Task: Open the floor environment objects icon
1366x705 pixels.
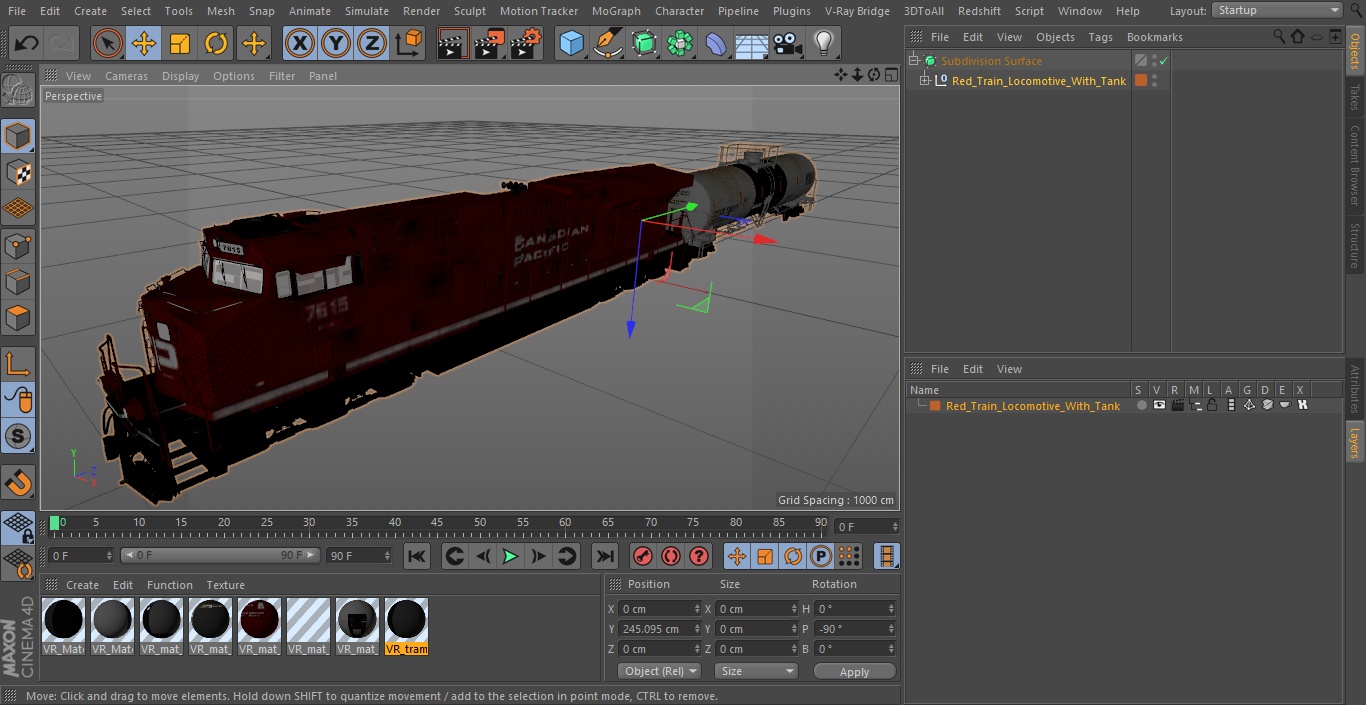Action: 752,43
